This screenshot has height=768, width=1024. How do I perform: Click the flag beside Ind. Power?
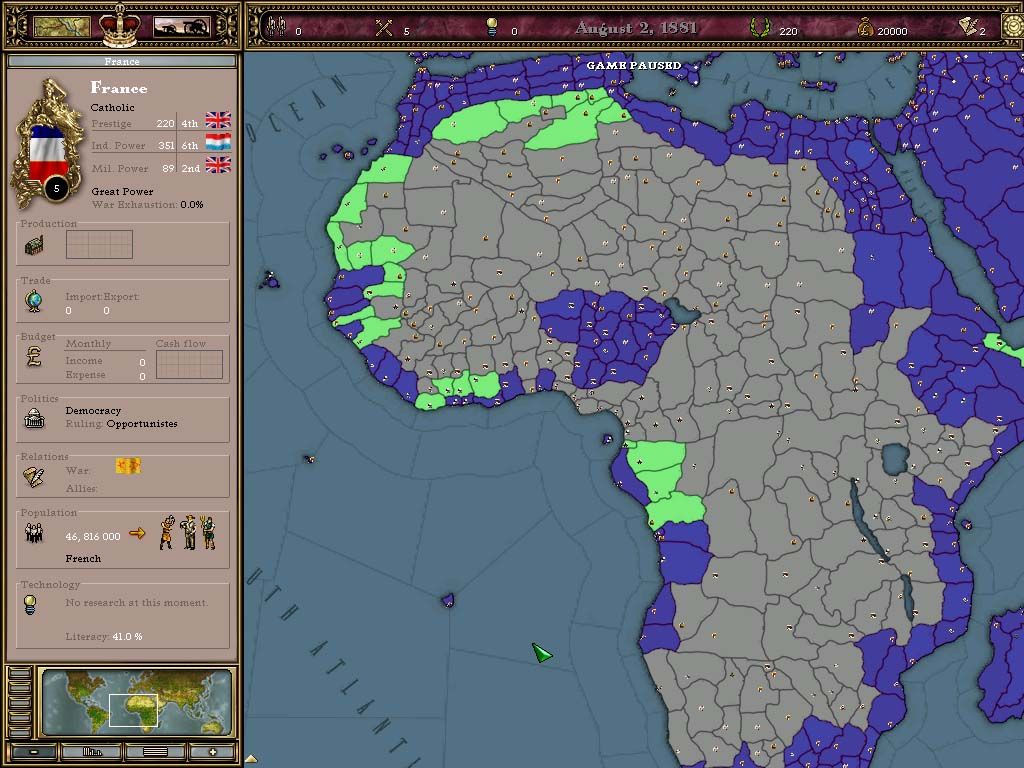point(218,142)
